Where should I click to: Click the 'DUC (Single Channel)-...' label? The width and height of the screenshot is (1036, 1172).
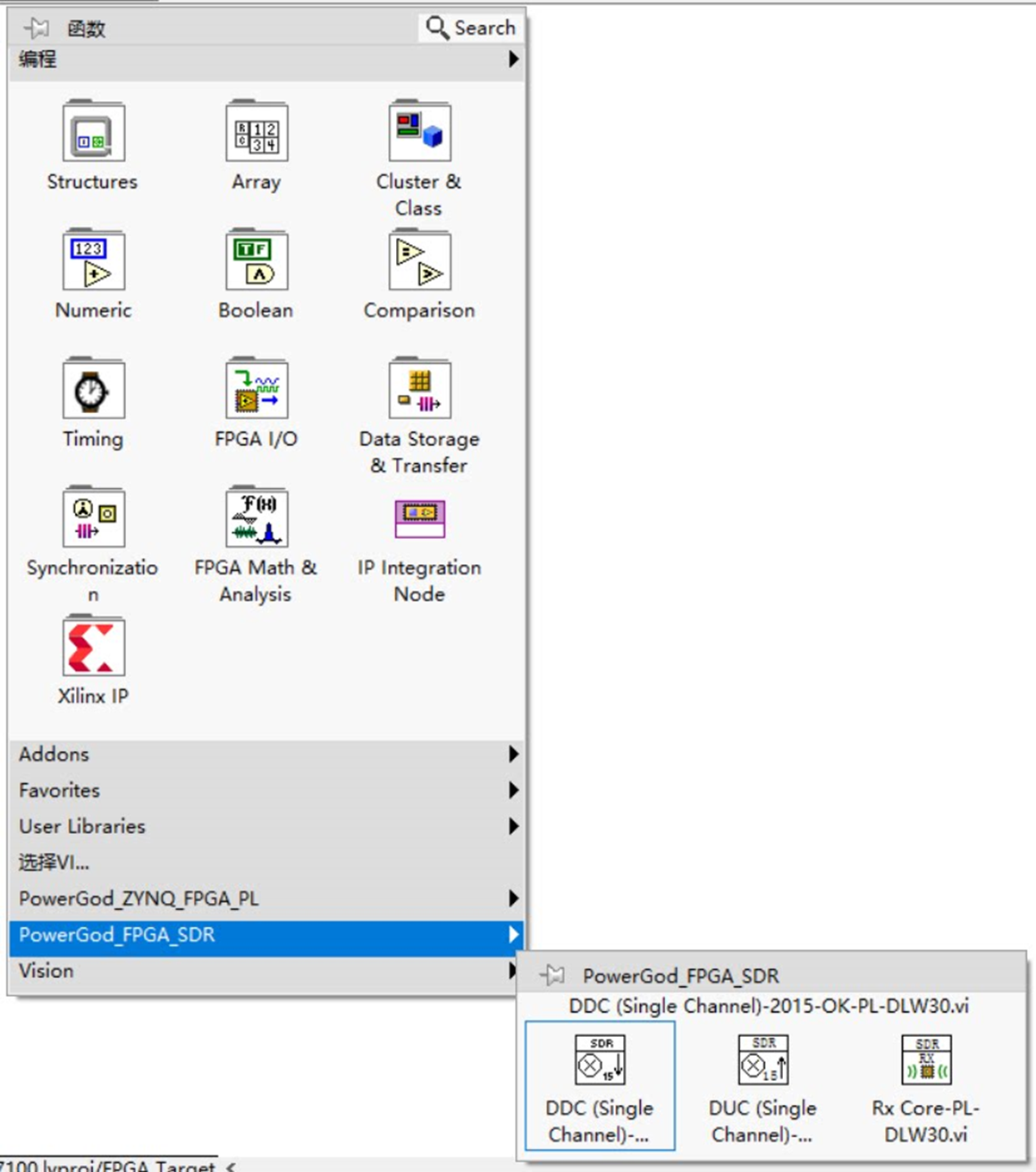pos(762,1121)
